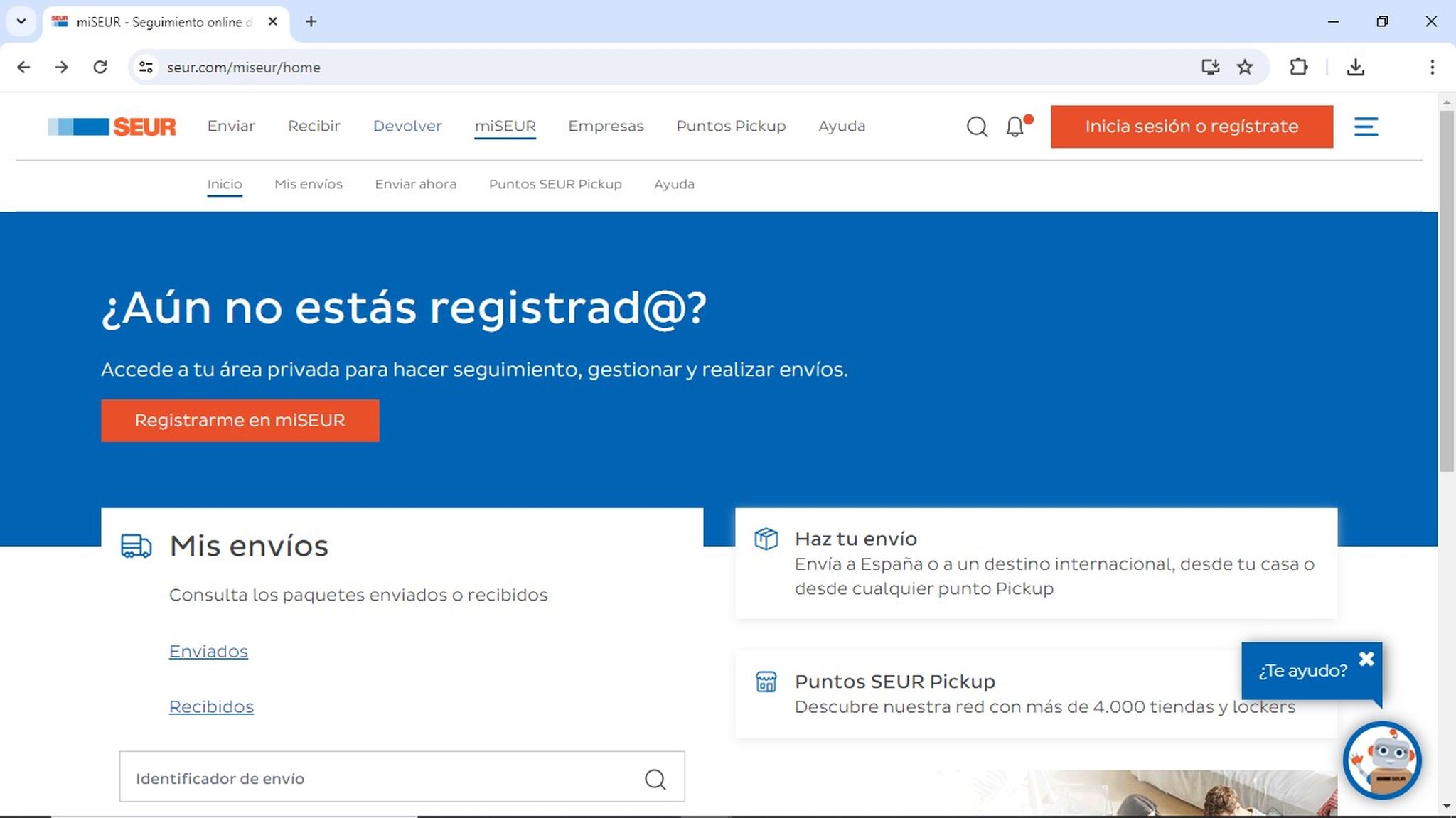1456x818 pixels.
Task: Search shipment using the magnifier in the field
Action: click(x=655, y=777)
